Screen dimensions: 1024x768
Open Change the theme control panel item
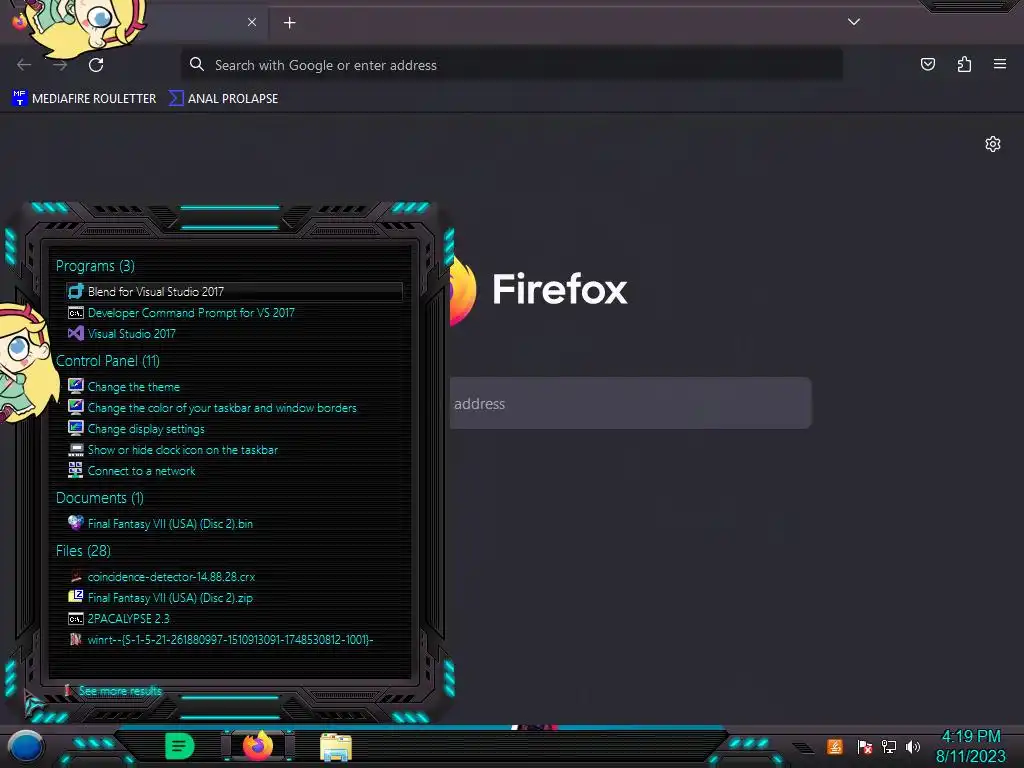click(133, 387)
